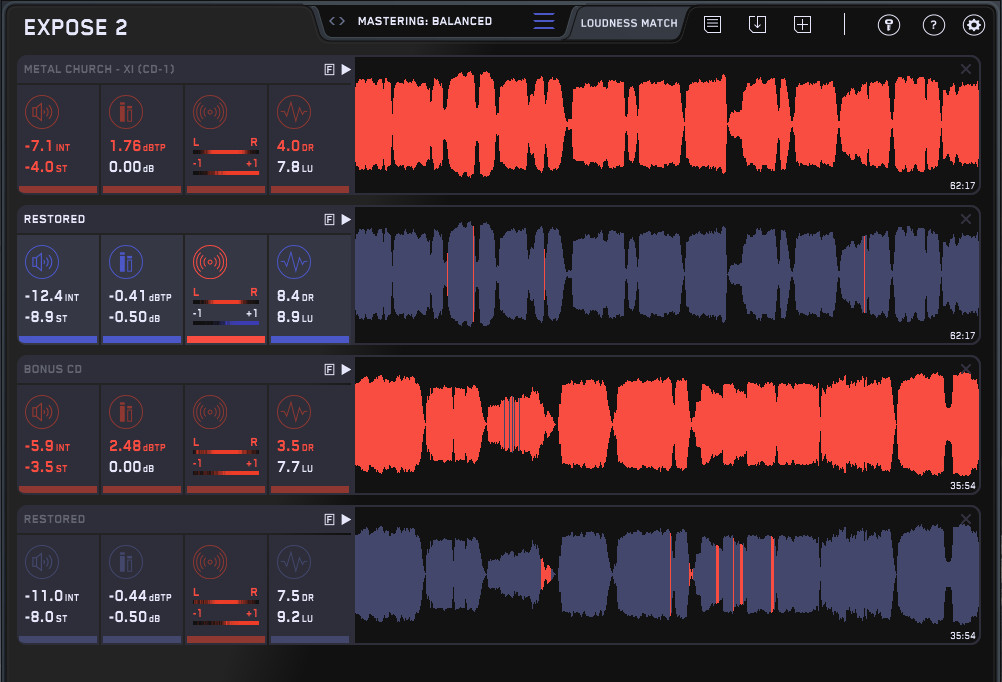Click the loudness speaker icon above -12.4 INT
1002x682 pixels.
(x=42, y=262)
